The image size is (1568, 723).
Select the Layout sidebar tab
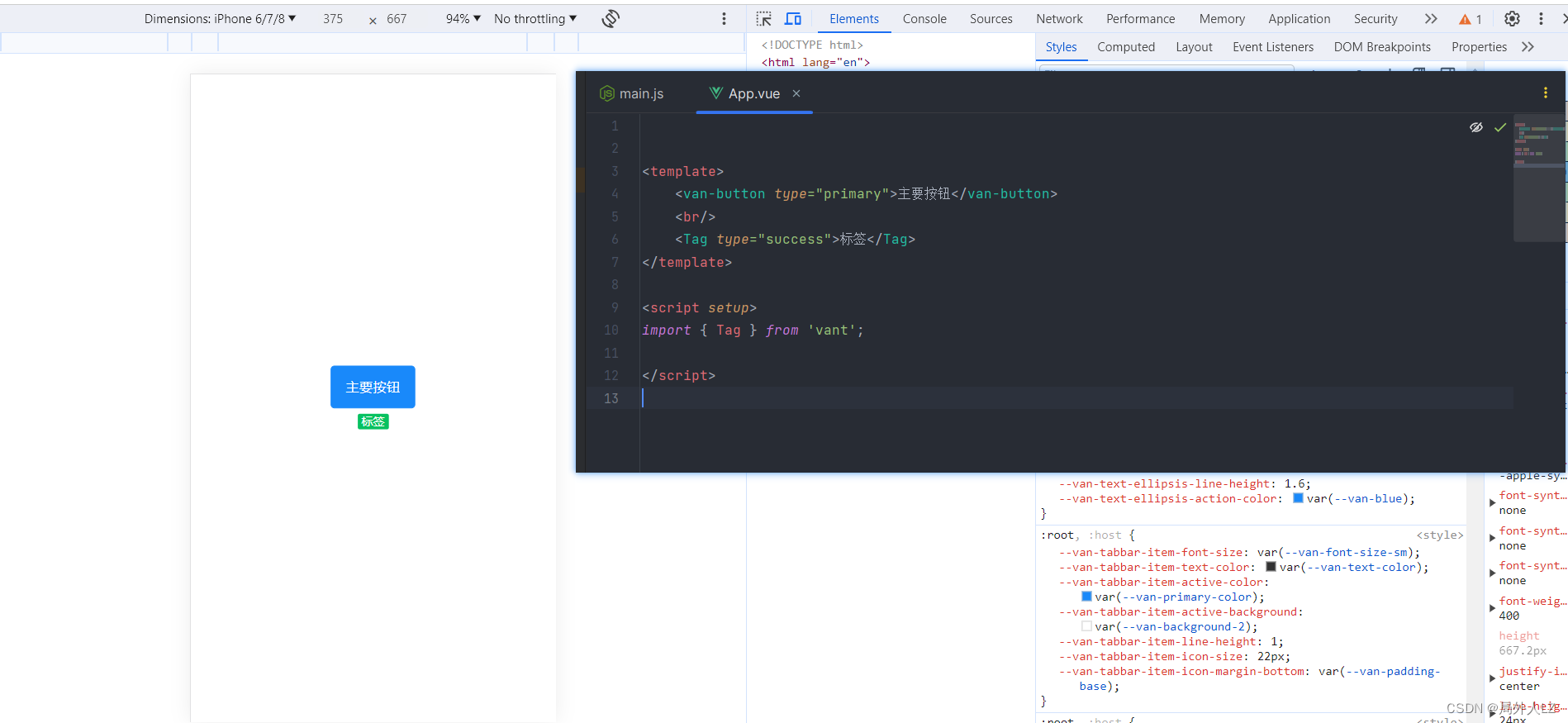click(x=1194, y=47)
